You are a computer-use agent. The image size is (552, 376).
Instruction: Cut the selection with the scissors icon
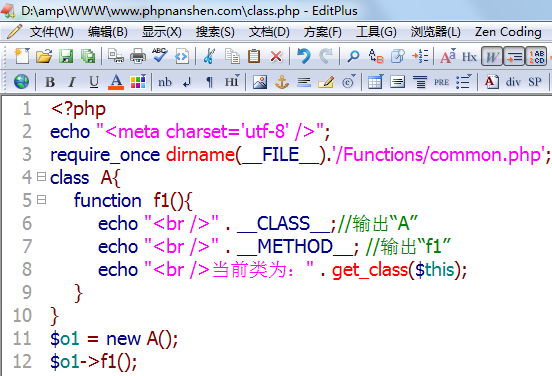click(209, 56)
